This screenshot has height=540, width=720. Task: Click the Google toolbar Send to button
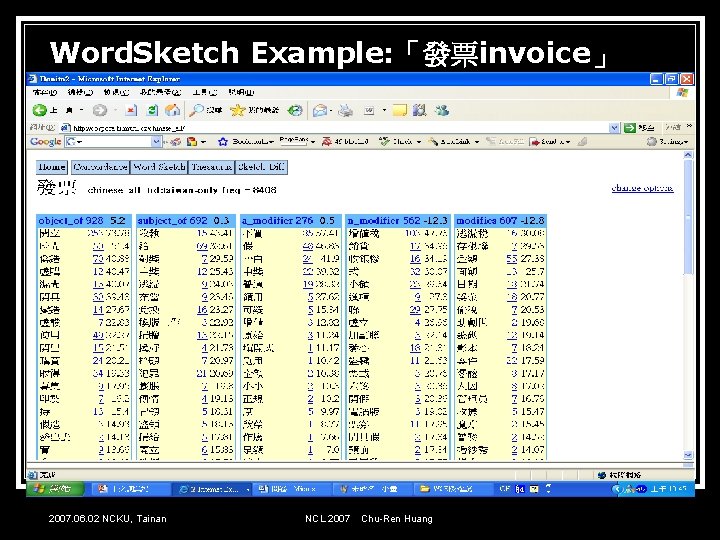click(x=545, y=141)
